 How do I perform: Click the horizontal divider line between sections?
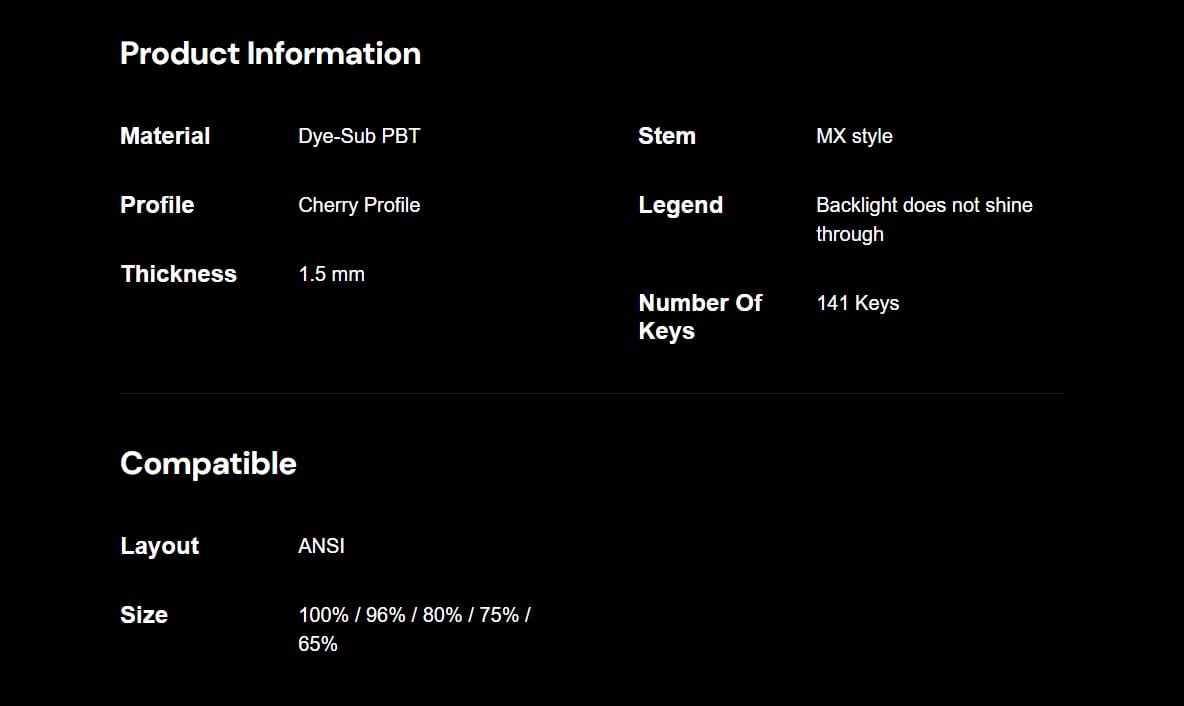tap(592, 393)
